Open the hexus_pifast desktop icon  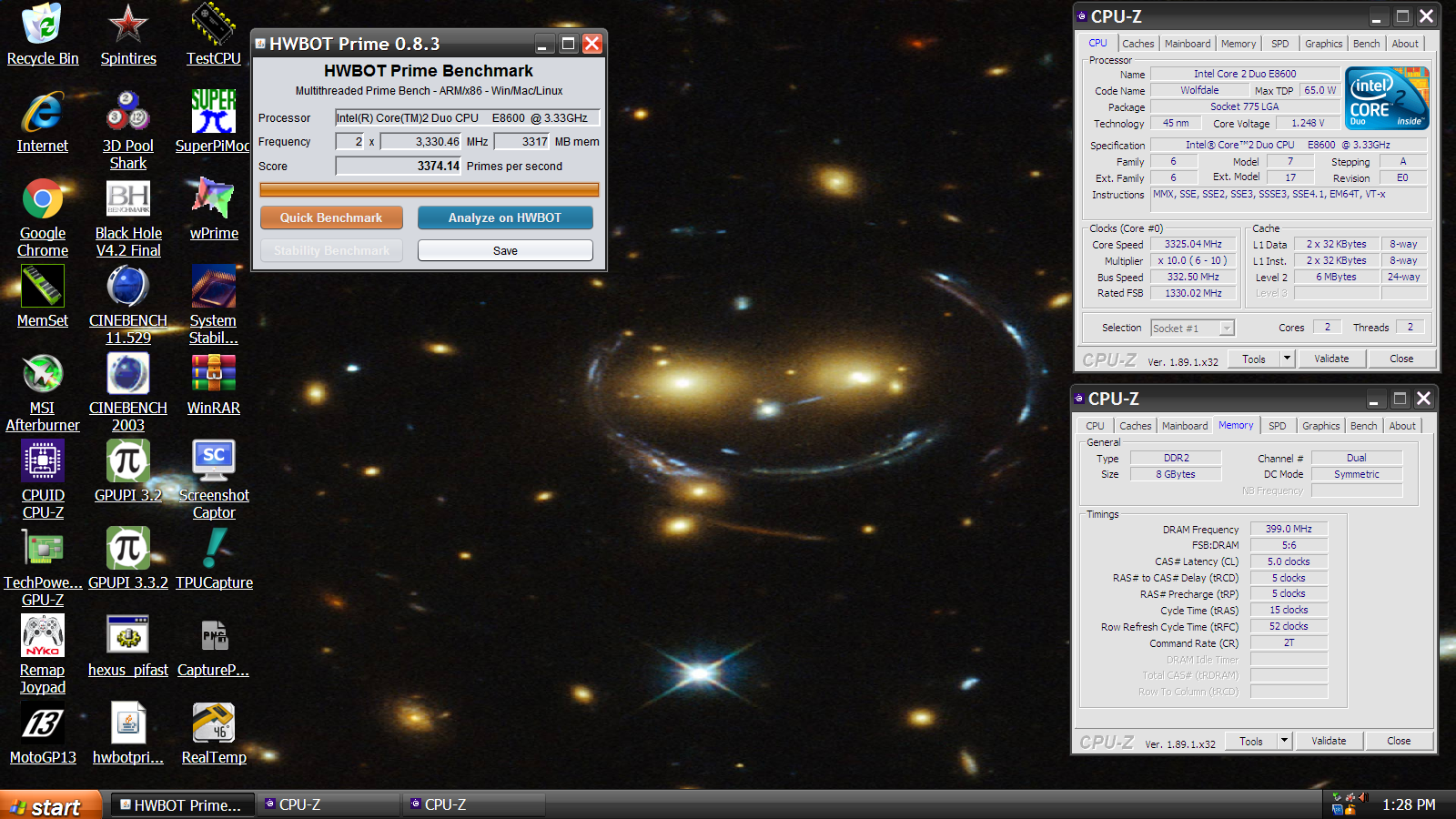point(128,646)
